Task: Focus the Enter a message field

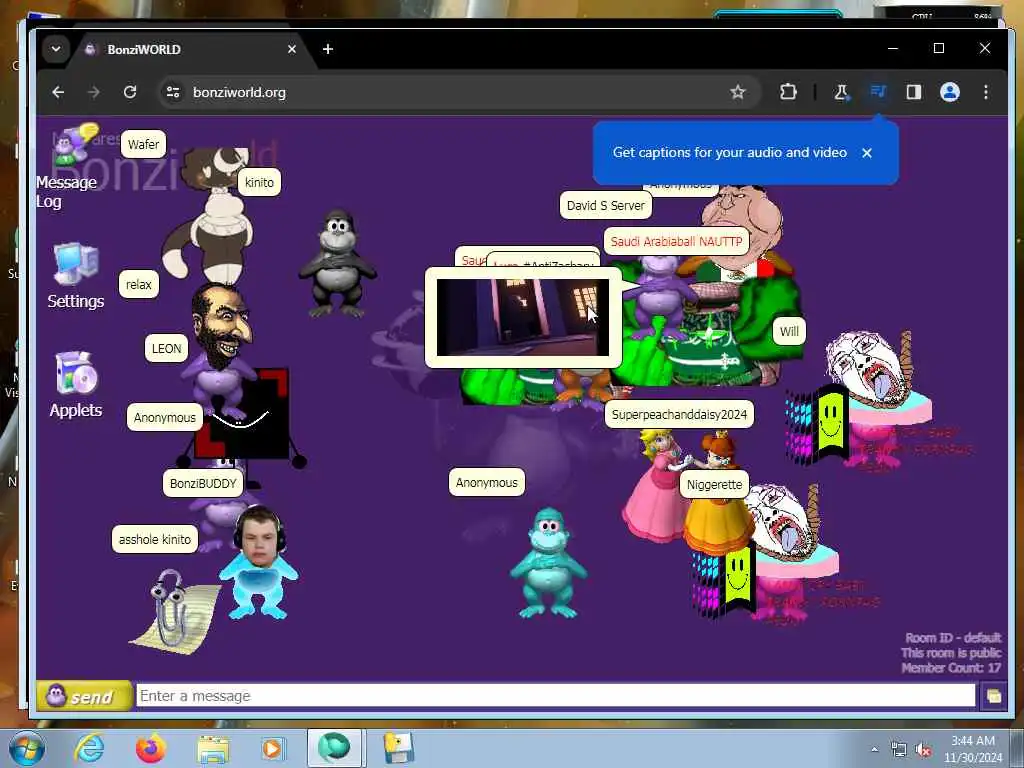Action: click(555, 696)
